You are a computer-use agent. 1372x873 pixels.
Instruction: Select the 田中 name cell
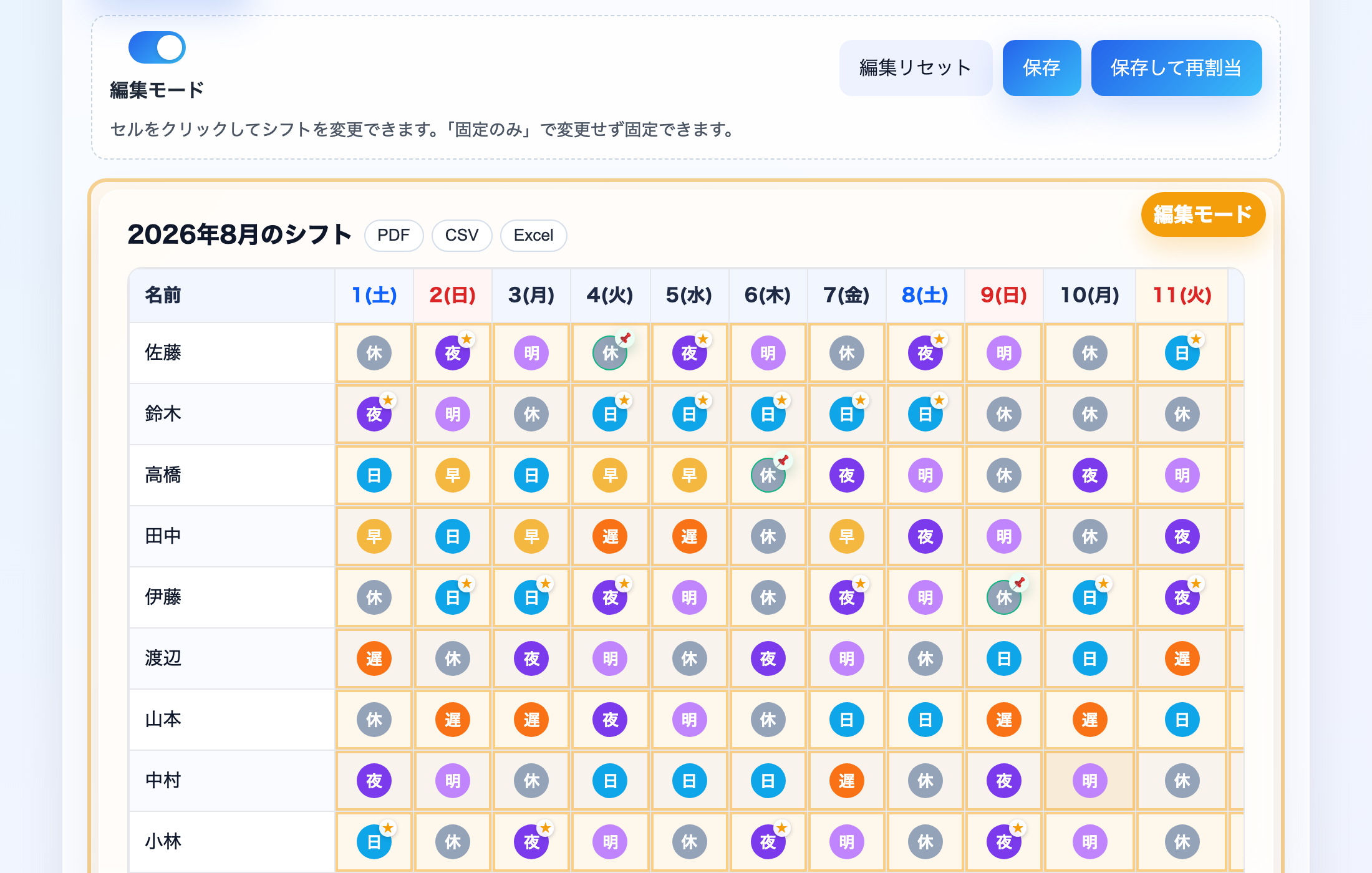click(x=232, y=536)
